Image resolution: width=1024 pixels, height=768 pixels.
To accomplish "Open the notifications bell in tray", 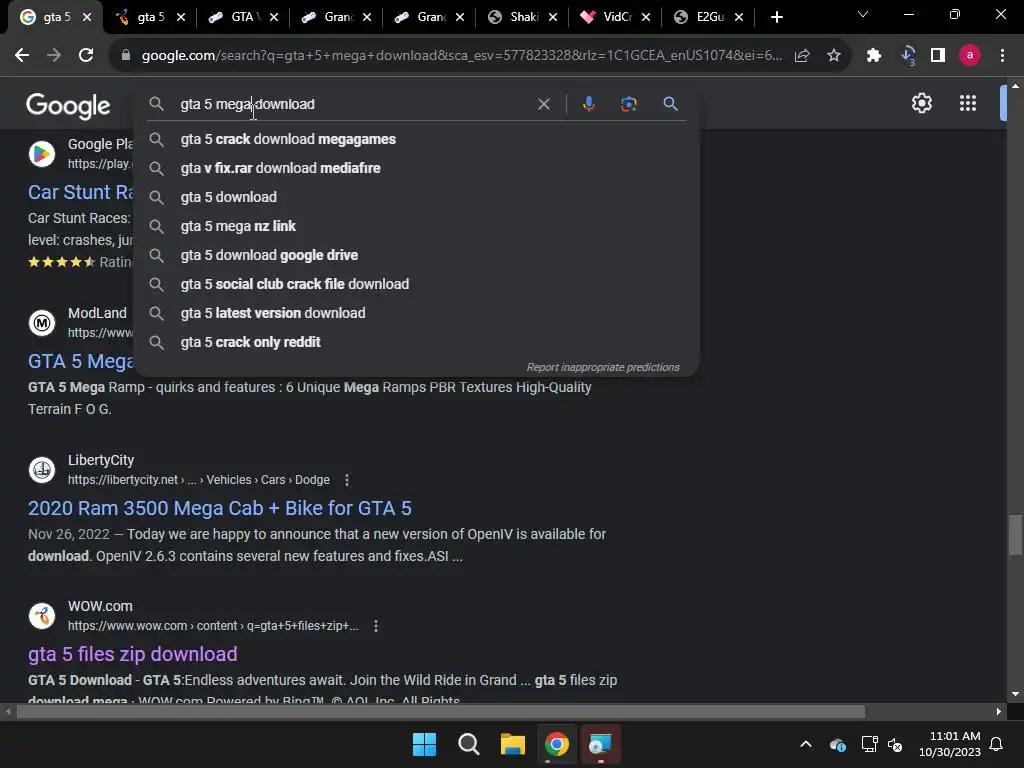I will click(x=997, y=744).
